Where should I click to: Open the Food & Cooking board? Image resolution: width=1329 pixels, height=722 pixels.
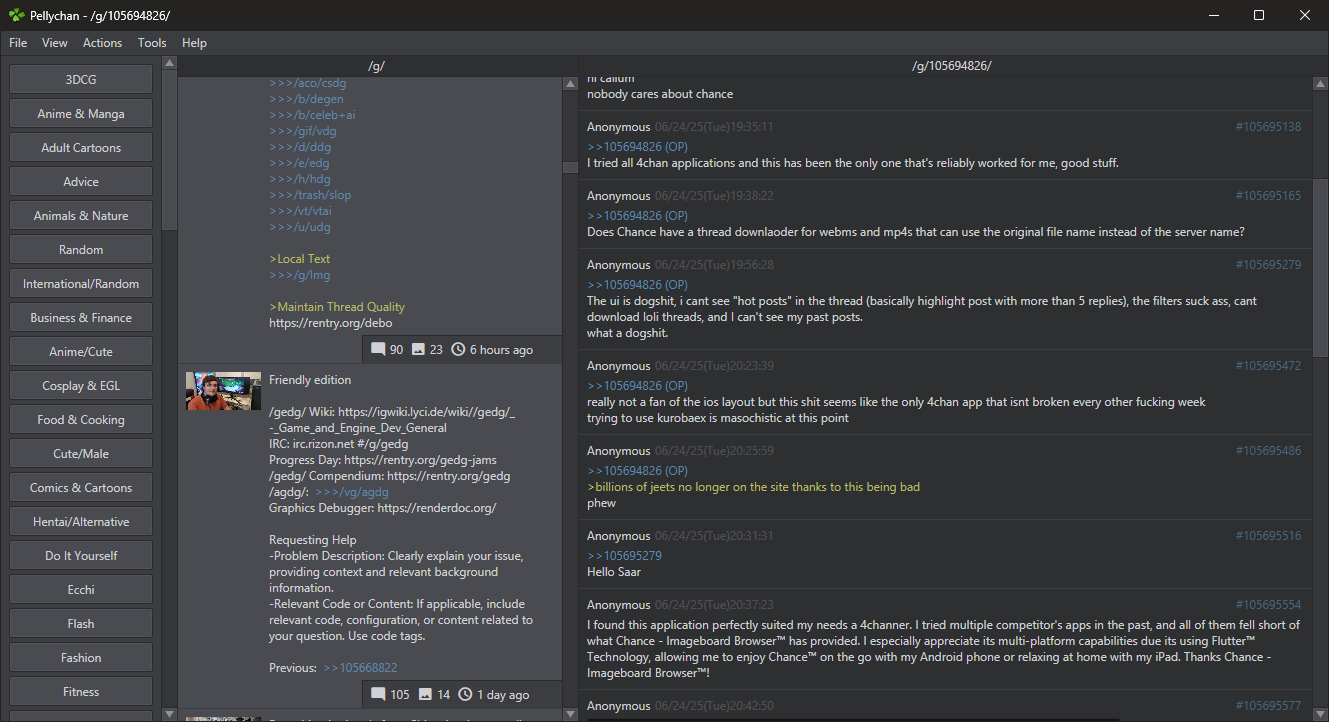click(x=81, y=420)
